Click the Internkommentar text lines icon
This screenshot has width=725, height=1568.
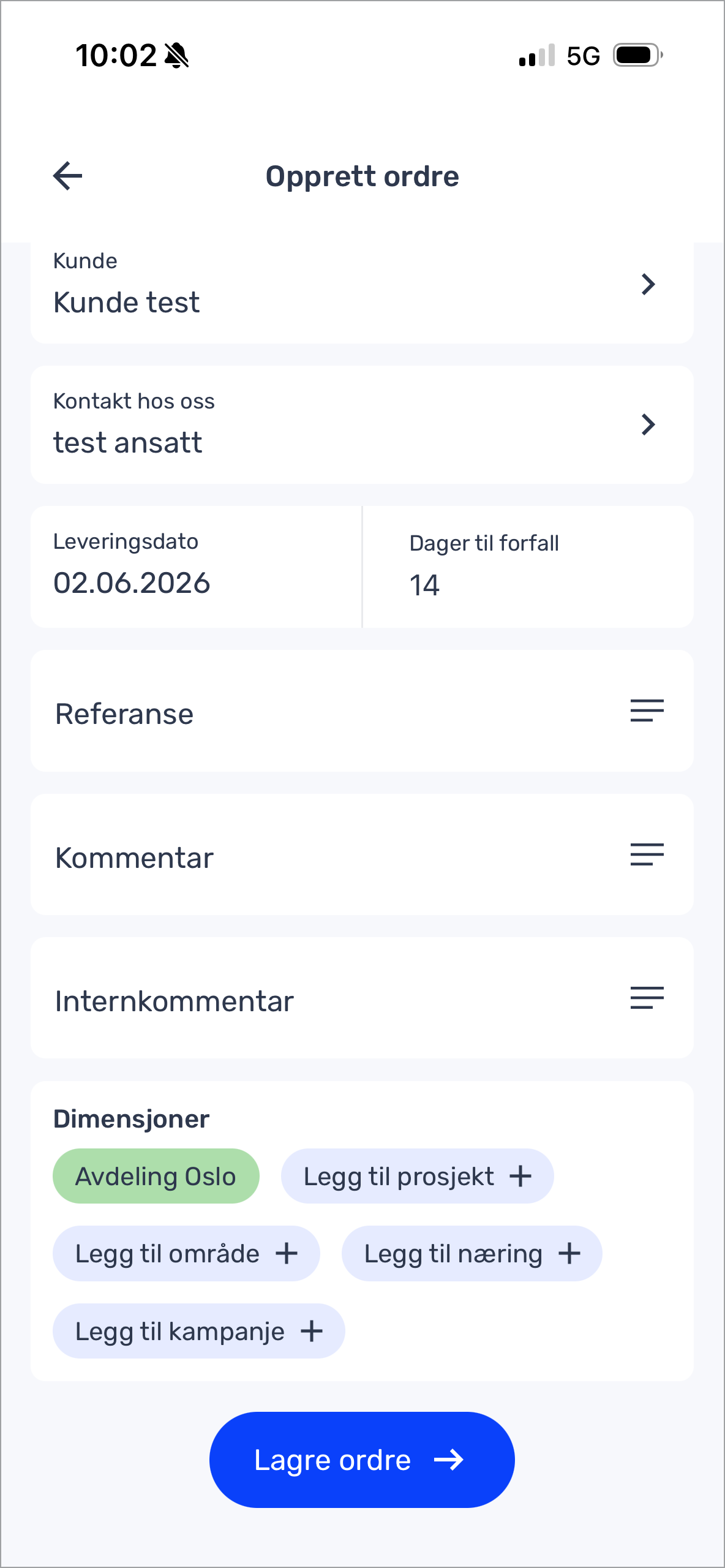pyautogui.click(x=647, y=998)
